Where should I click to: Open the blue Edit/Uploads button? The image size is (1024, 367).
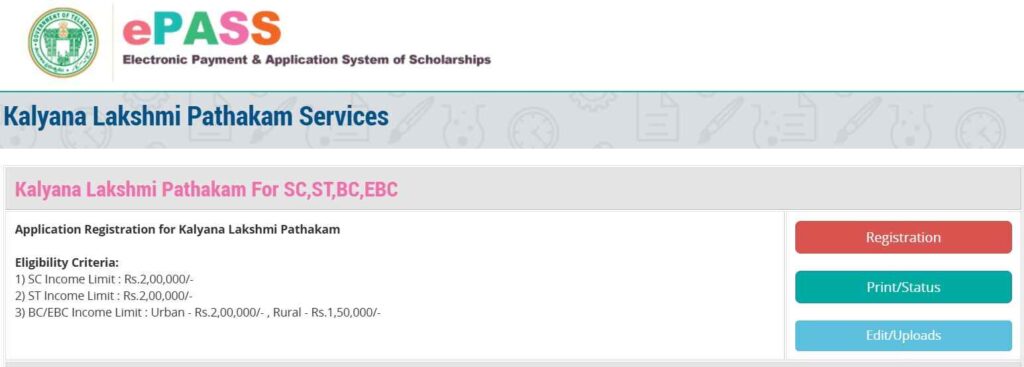coord(903,336)
